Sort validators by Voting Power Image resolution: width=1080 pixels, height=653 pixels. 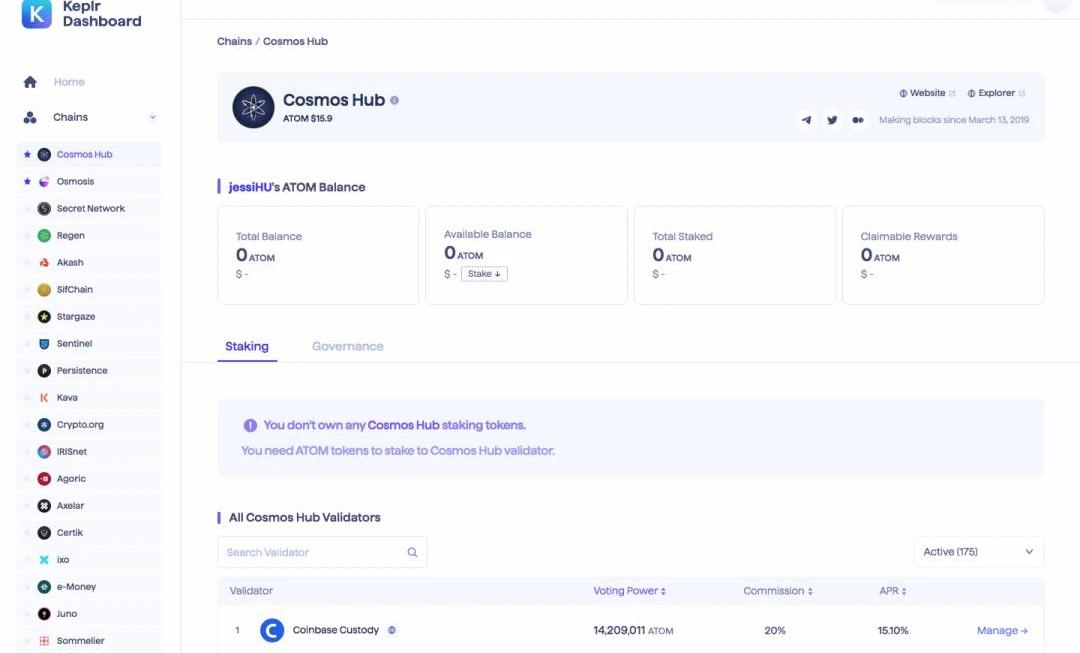[629, 591]
